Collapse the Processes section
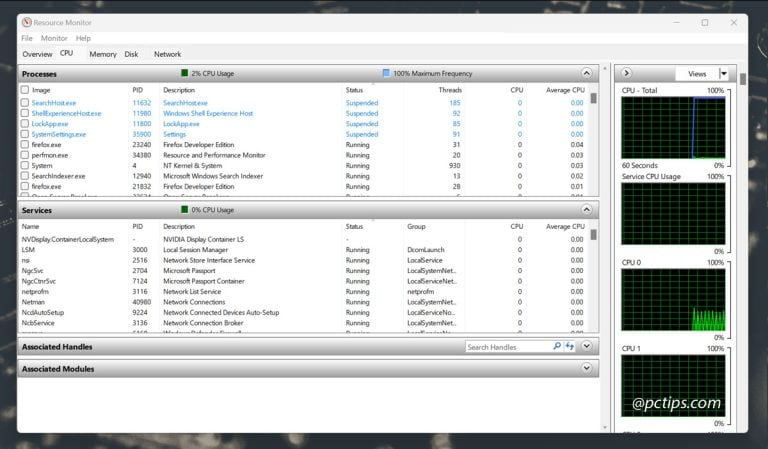The height and width of the screenshot is (449, 768). tap(587, 73)
